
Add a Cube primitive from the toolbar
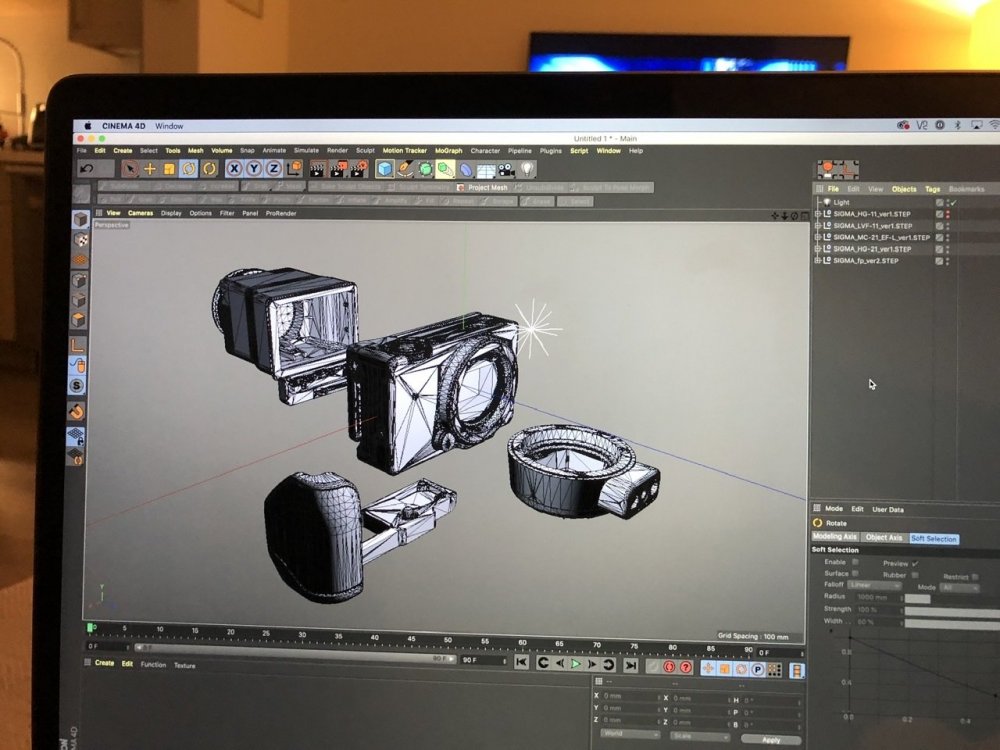385,169
